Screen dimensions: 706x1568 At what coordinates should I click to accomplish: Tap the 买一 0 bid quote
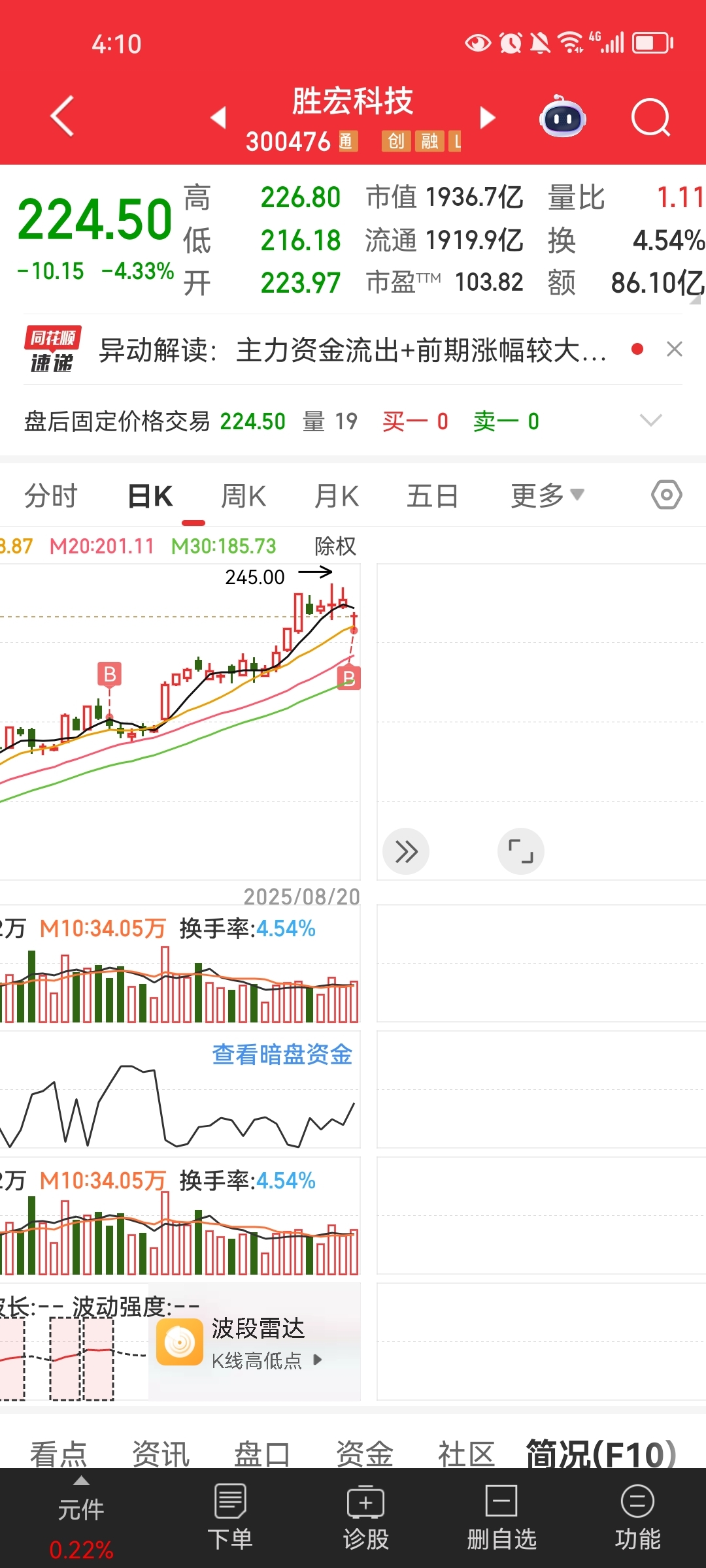tap(416, 421)
